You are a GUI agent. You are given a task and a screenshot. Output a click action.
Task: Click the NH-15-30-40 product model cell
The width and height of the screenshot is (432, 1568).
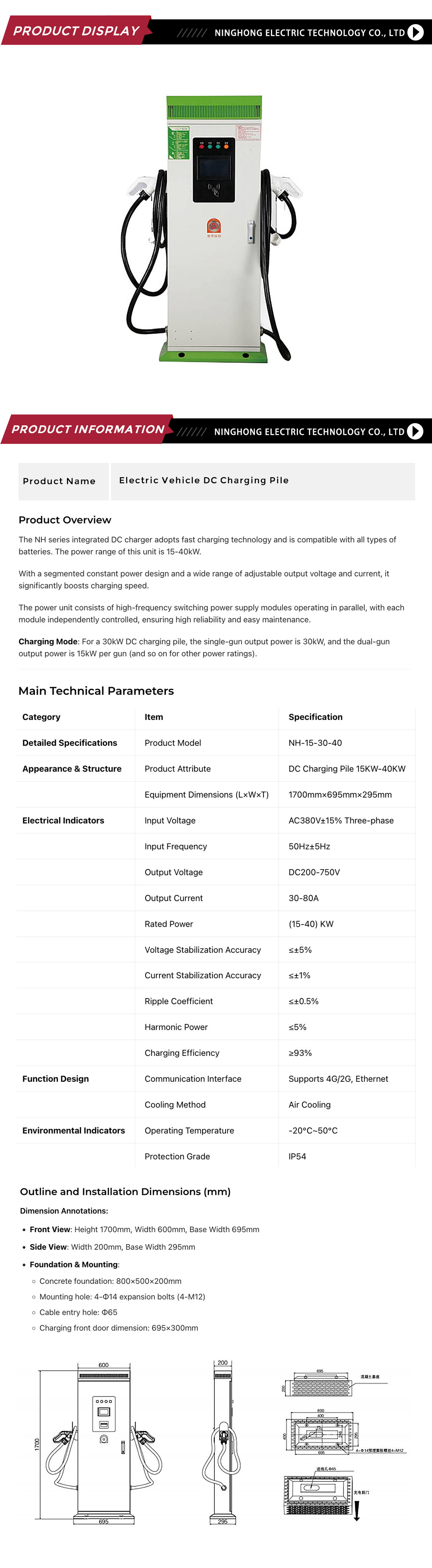click(x=315, y=743)
